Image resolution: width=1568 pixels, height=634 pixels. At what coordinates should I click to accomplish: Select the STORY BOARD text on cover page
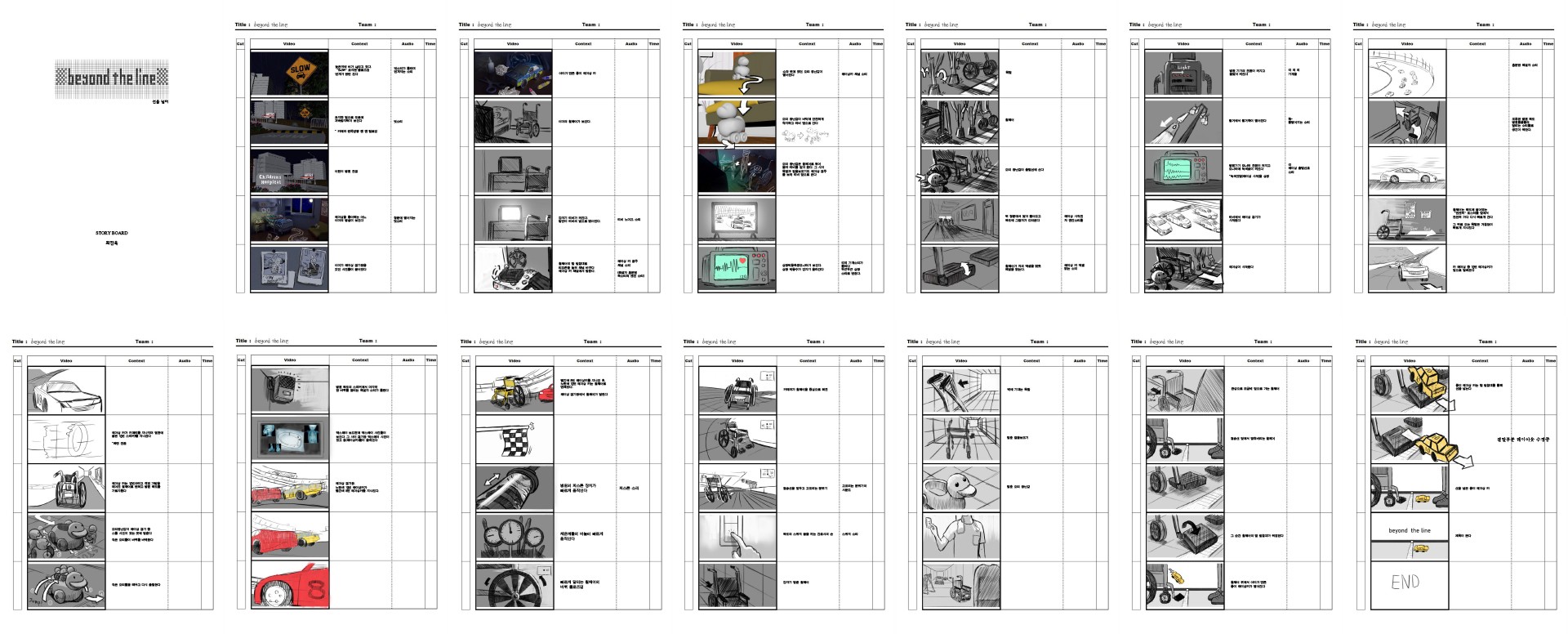point(111,233)
